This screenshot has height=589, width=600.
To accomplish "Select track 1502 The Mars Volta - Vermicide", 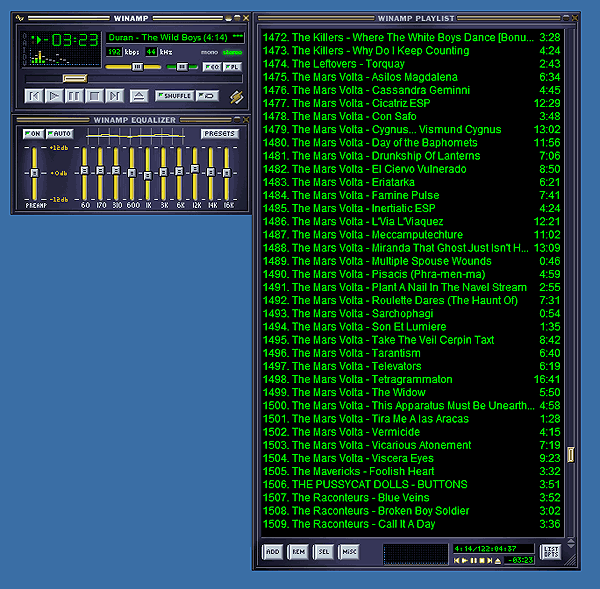I will coord(412,432).
